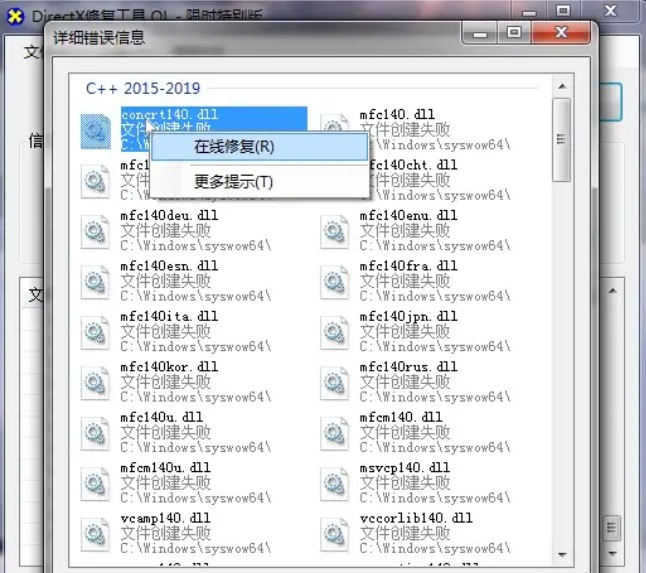646x573 pixels.
Task: Select the mfc140esn.dll file icon
Action: tap(95, 282)
